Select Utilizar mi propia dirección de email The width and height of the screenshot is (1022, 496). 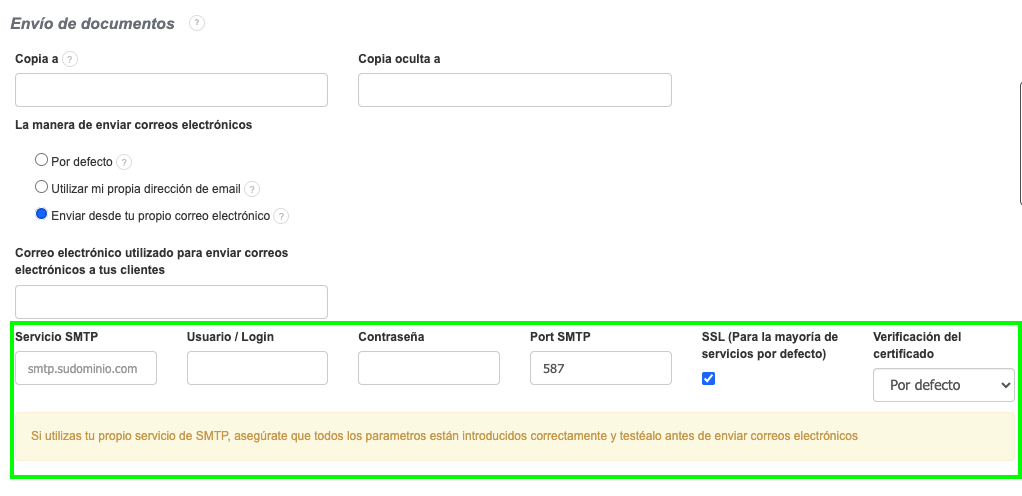(41, 187)
